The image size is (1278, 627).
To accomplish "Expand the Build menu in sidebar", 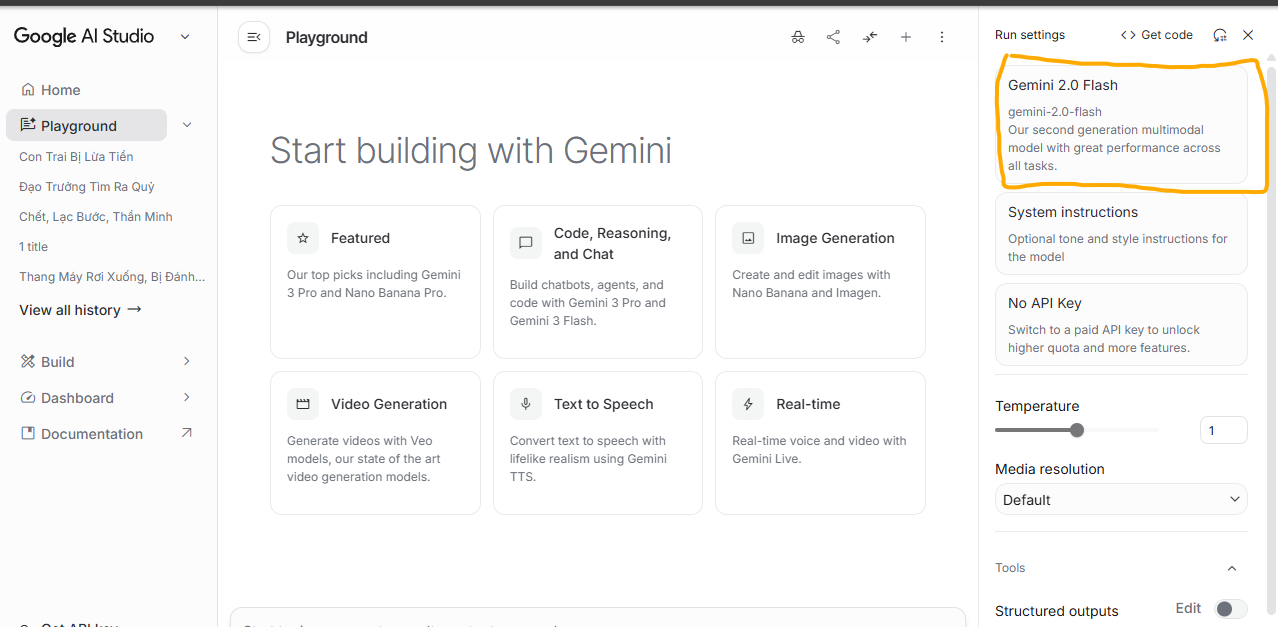I will coord(186,361).
